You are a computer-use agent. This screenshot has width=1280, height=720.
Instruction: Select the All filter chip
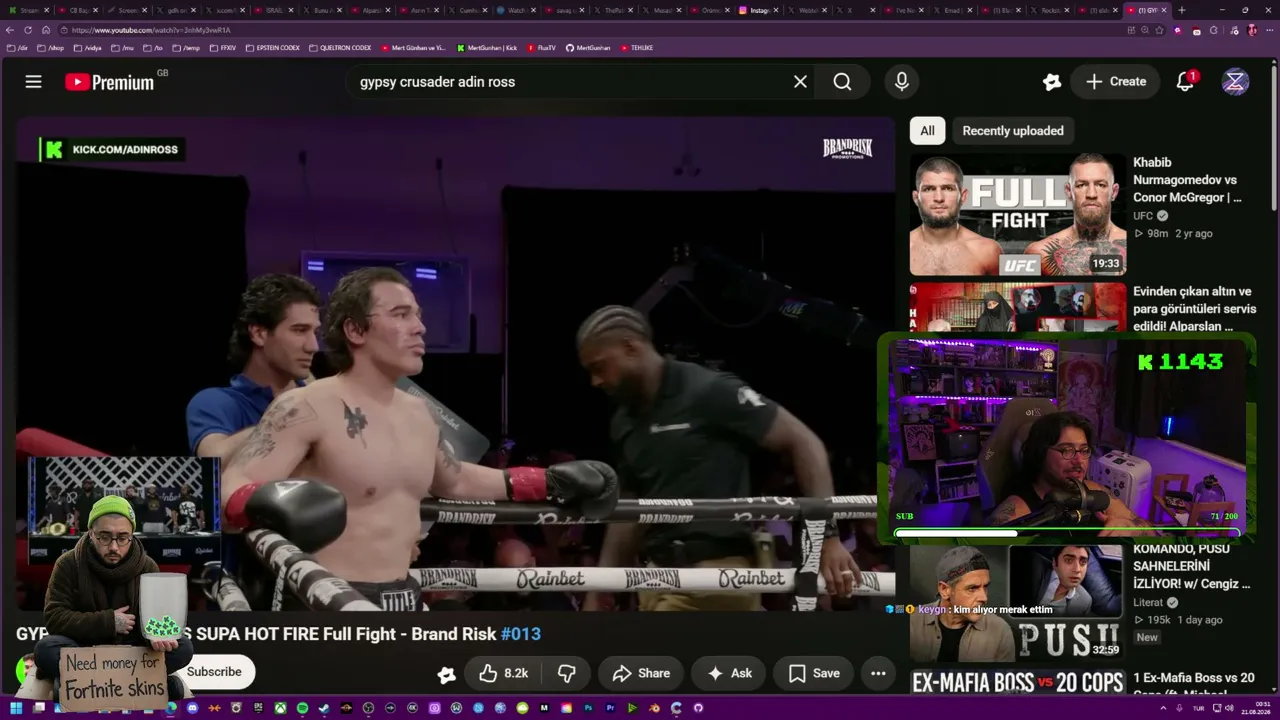pyautogui.click(x=927, y=131)
